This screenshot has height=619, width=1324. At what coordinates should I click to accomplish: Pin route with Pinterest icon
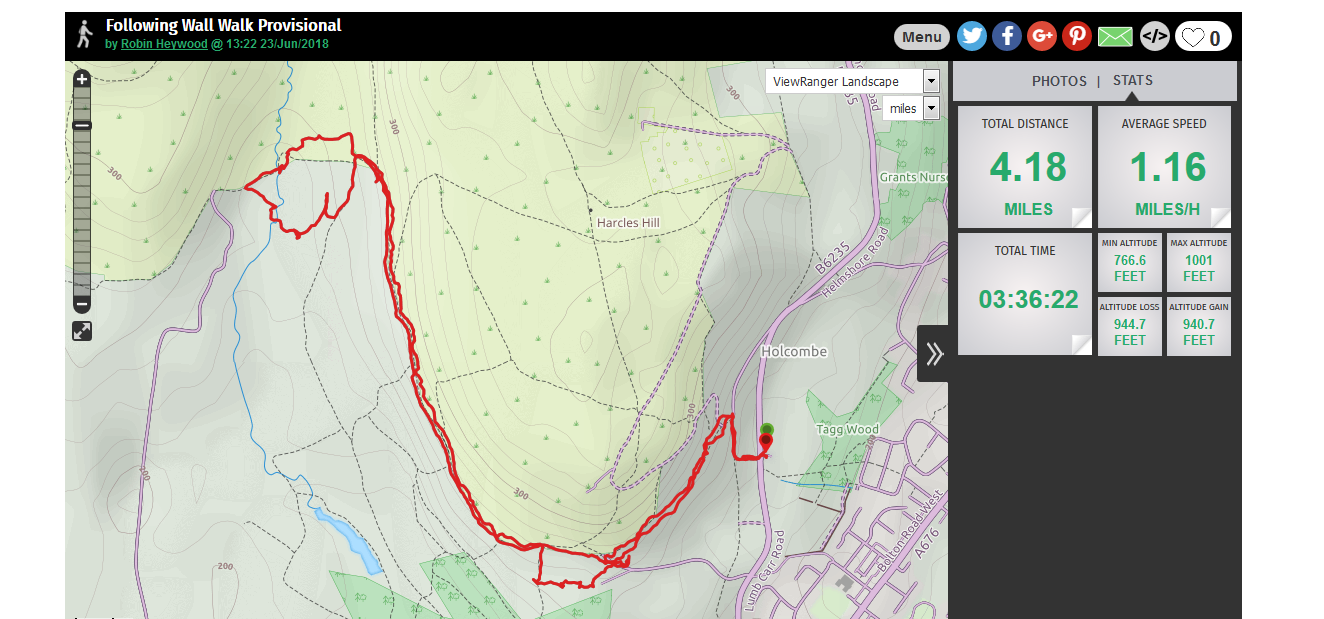1077,37
